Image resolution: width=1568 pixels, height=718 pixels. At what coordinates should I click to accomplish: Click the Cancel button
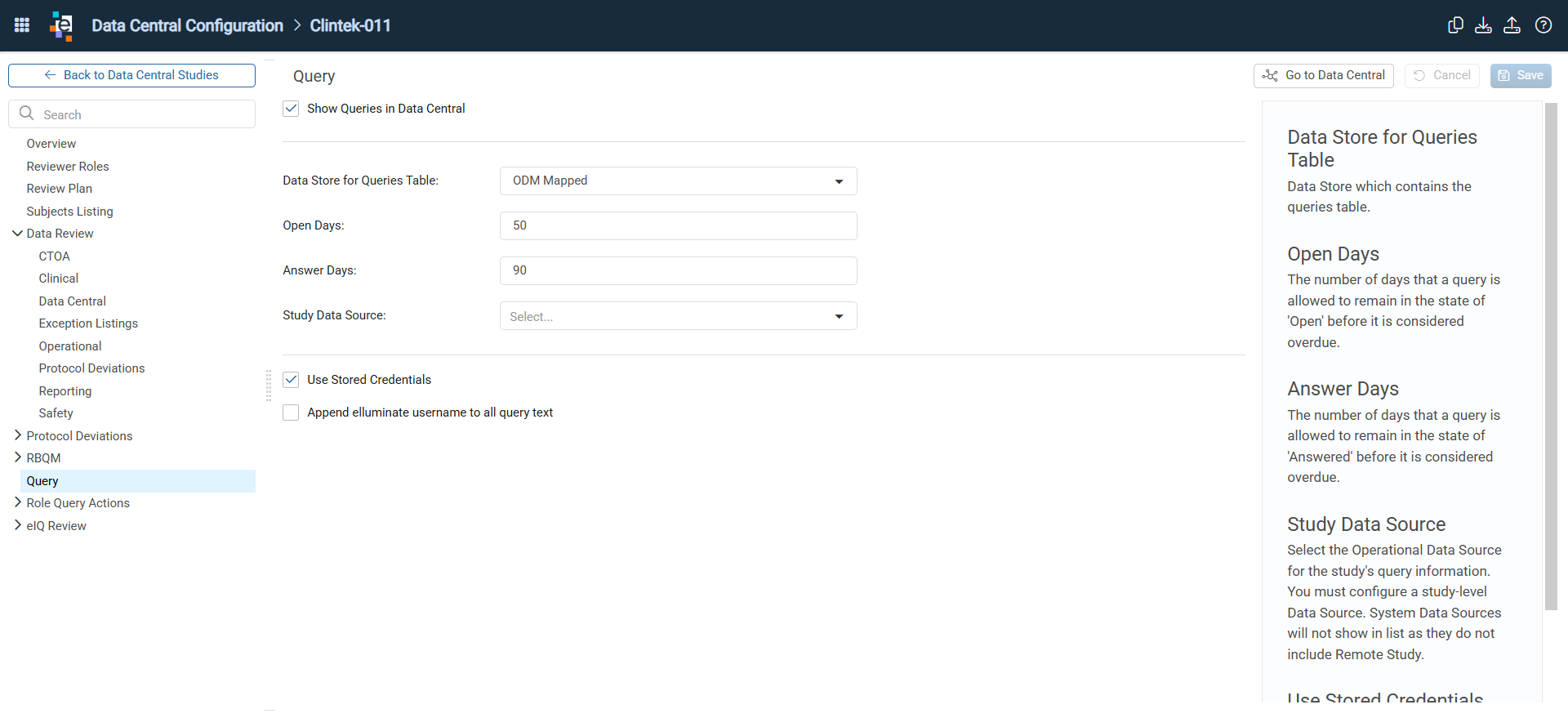point(1442,75)
